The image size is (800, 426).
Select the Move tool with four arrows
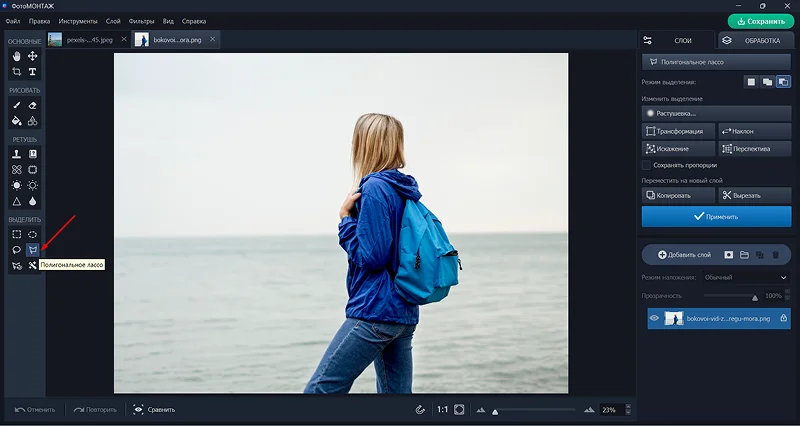(33, 56)
